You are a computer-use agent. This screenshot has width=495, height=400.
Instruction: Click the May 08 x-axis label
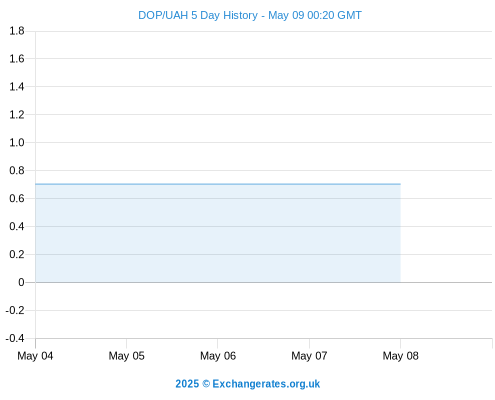coord(400,356)
